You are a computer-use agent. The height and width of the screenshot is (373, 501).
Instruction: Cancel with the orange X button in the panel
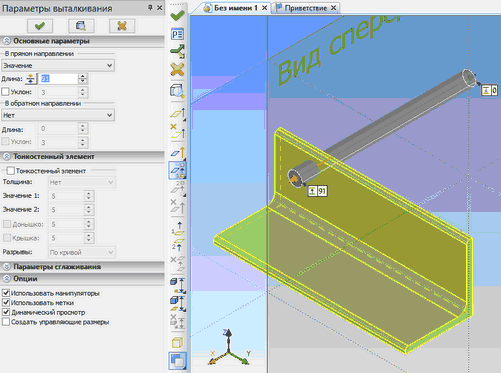coord(122,26)
